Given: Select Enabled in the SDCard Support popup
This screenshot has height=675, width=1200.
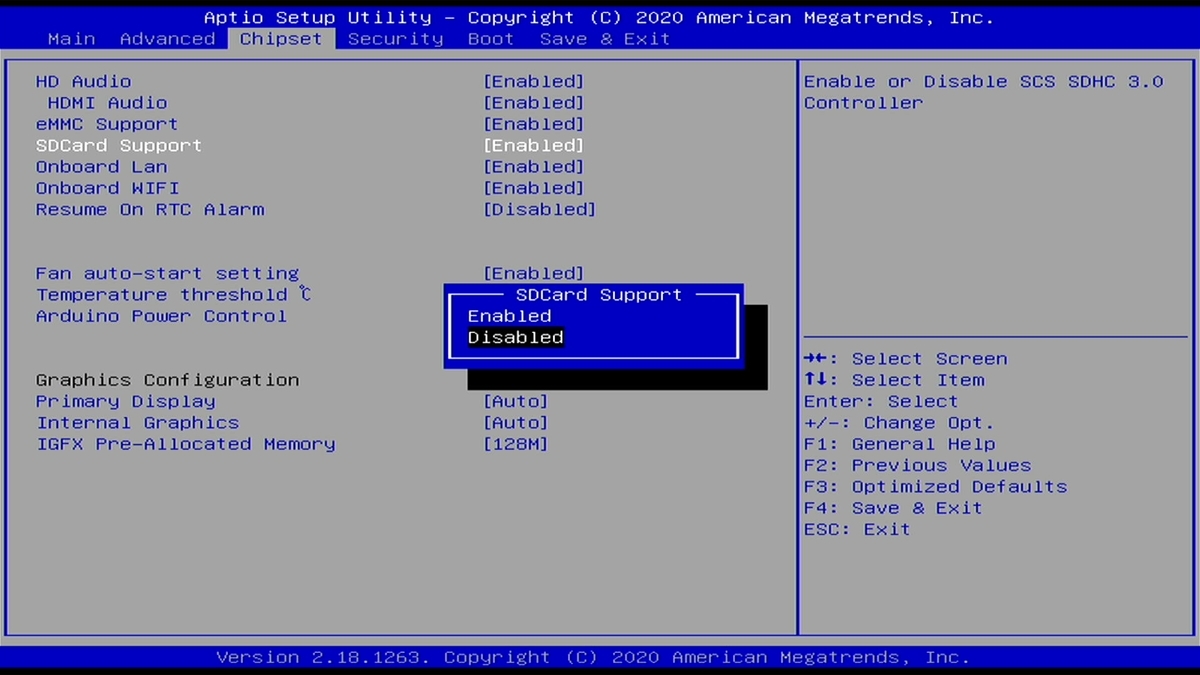Looking at the screenshot, I should [509, 315].
